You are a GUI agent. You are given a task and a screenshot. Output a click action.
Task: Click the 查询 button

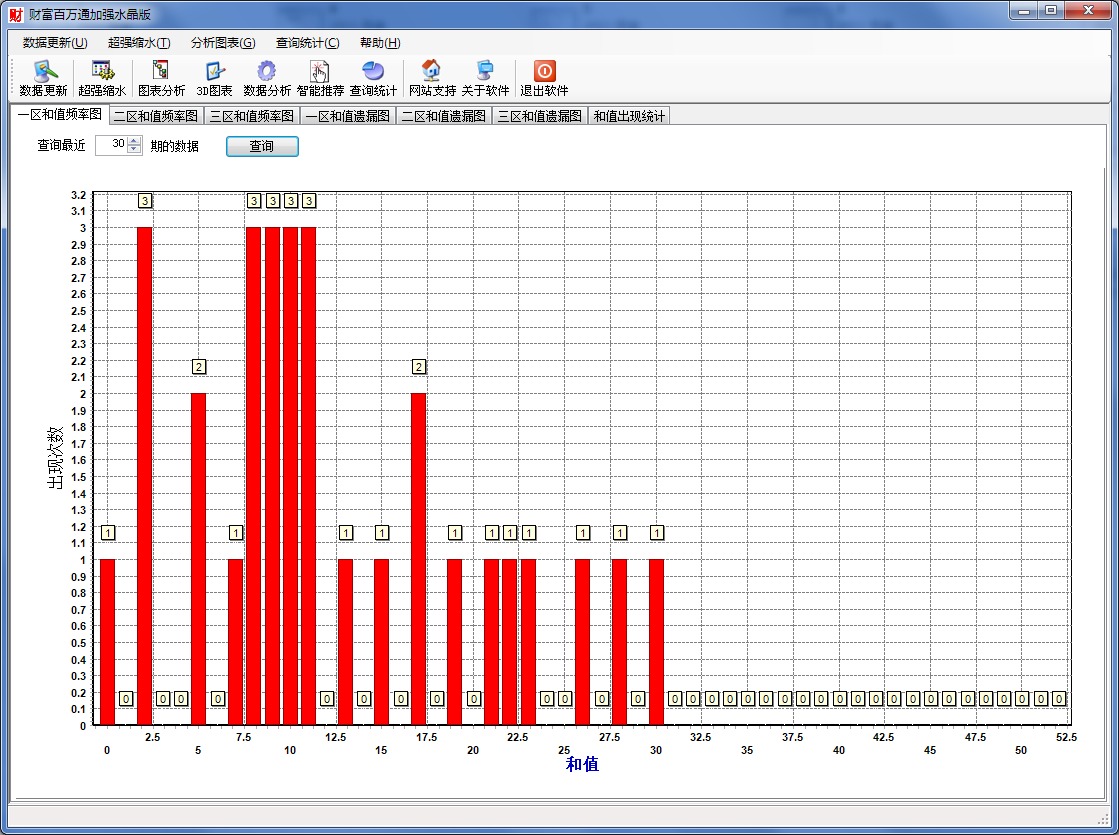click(x=262, y=146)
